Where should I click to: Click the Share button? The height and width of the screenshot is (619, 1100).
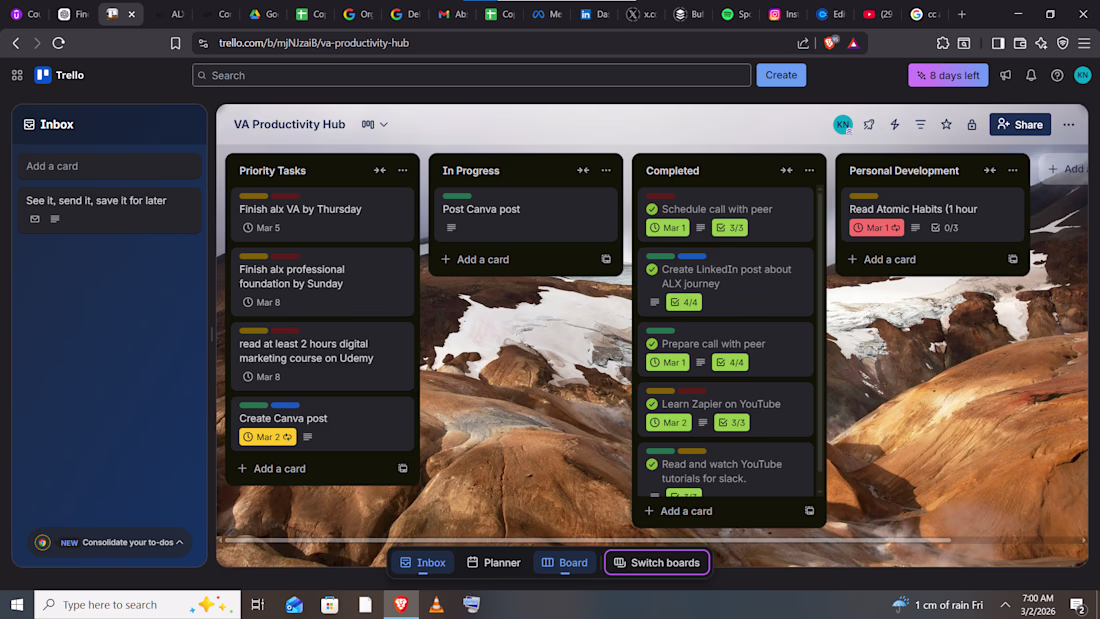(x=1020, y=124)
